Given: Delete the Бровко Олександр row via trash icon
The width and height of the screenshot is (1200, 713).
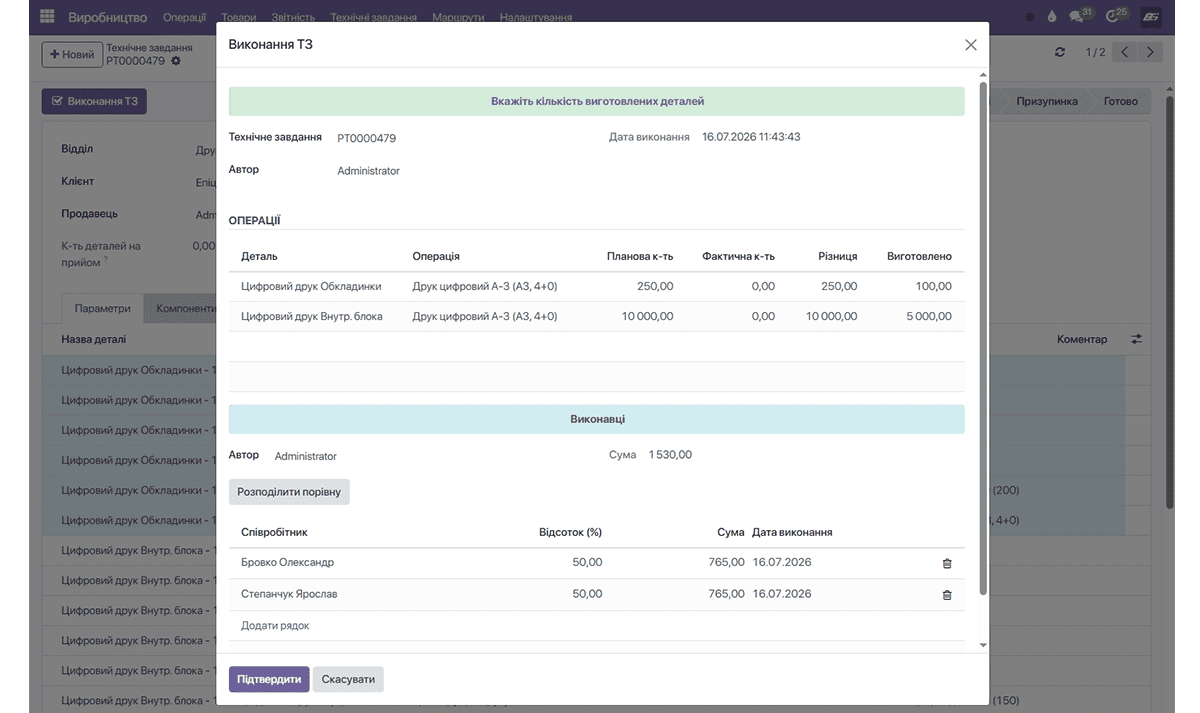Looking at the screenshot, I should [x=947, y=563].
